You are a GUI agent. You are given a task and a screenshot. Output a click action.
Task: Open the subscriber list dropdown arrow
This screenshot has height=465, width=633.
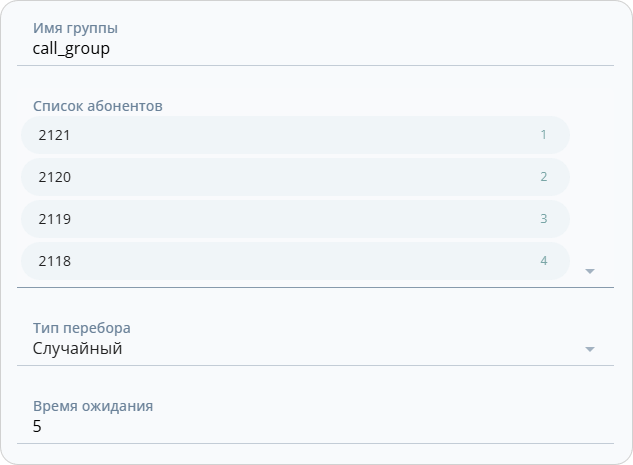pyautogui.click(x=589, y=271)
